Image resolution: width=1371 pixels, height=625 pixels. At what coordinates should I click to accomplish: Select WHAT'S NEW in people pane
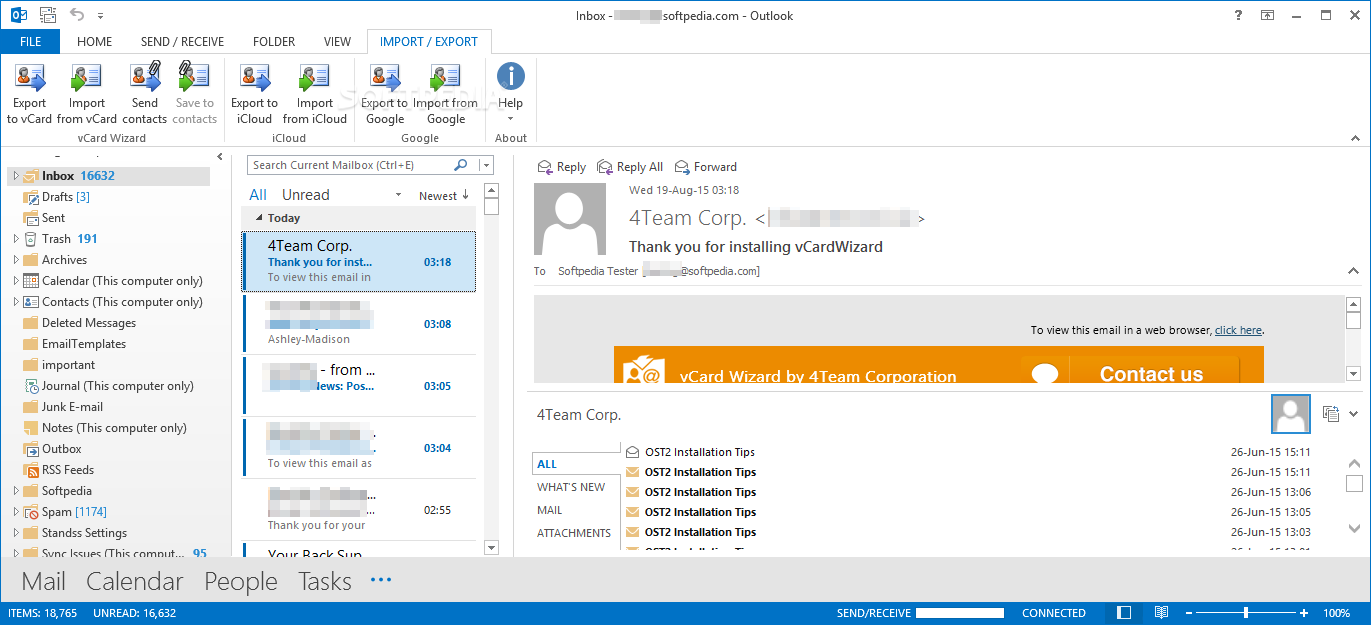click(571, 487)
